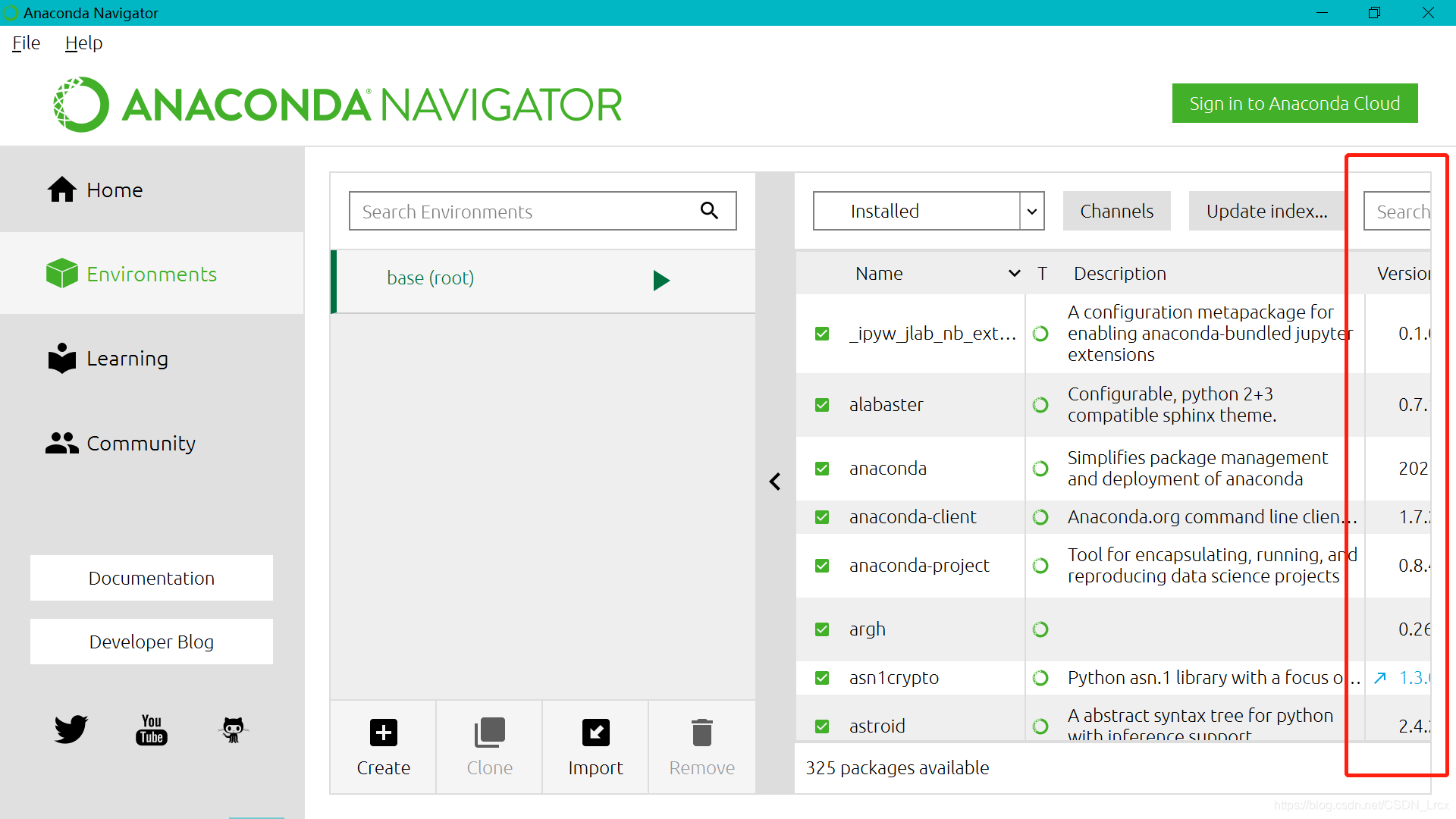The image size is (1456, 819).
Task: Select the asn1crypto package name
Action: coord(893,678)
